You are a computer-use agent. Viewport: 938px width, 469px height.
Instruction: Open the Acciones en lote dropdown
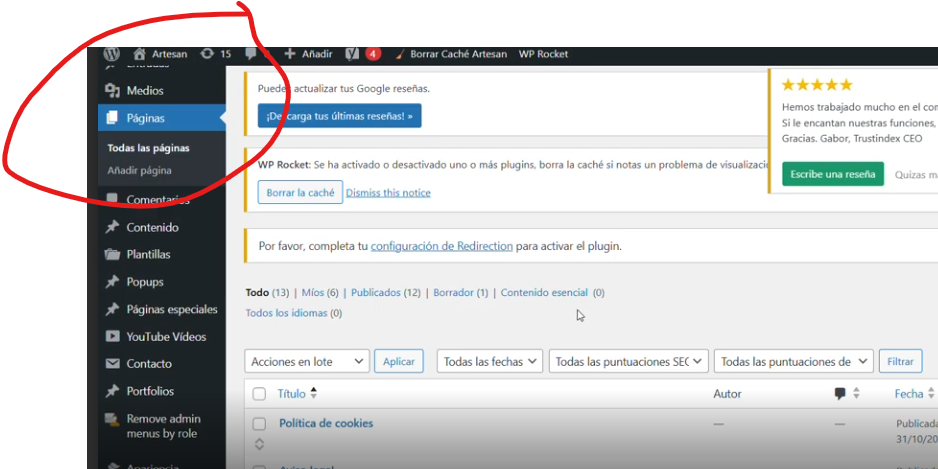[307, 362]
